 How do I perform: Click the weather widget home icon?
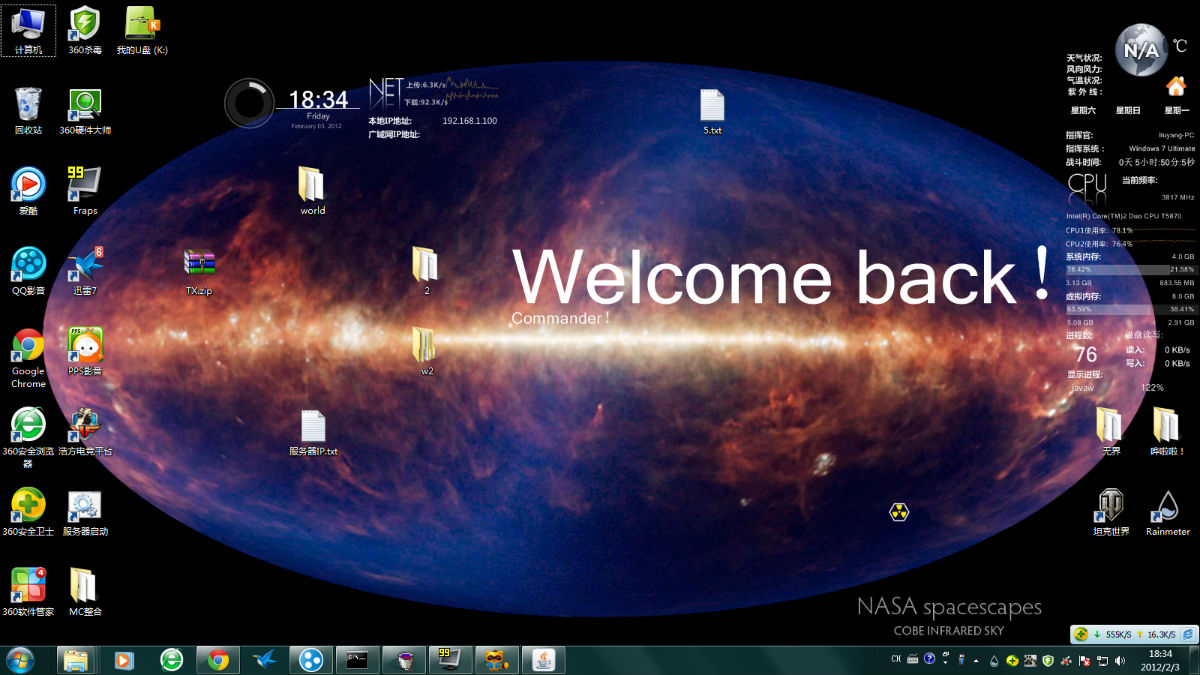click(1176, 87)
